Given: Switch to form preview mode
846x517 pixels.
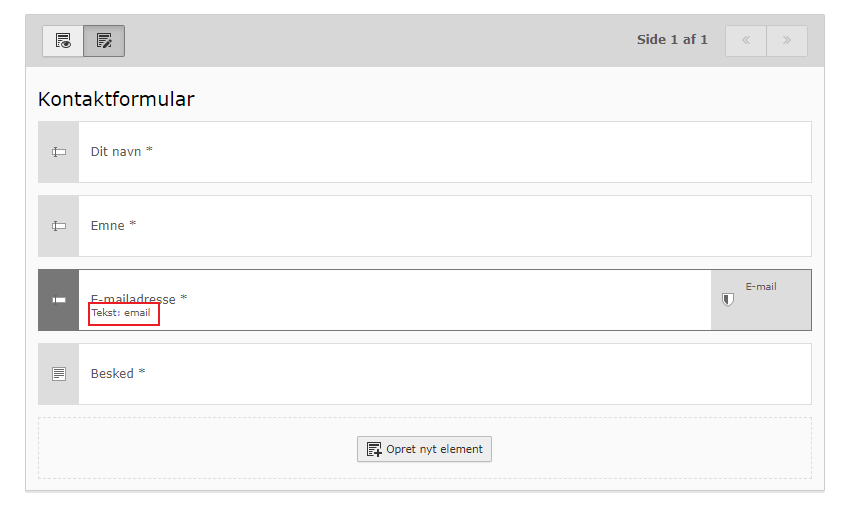Looking at the screenshot, I should click(63, 41).
